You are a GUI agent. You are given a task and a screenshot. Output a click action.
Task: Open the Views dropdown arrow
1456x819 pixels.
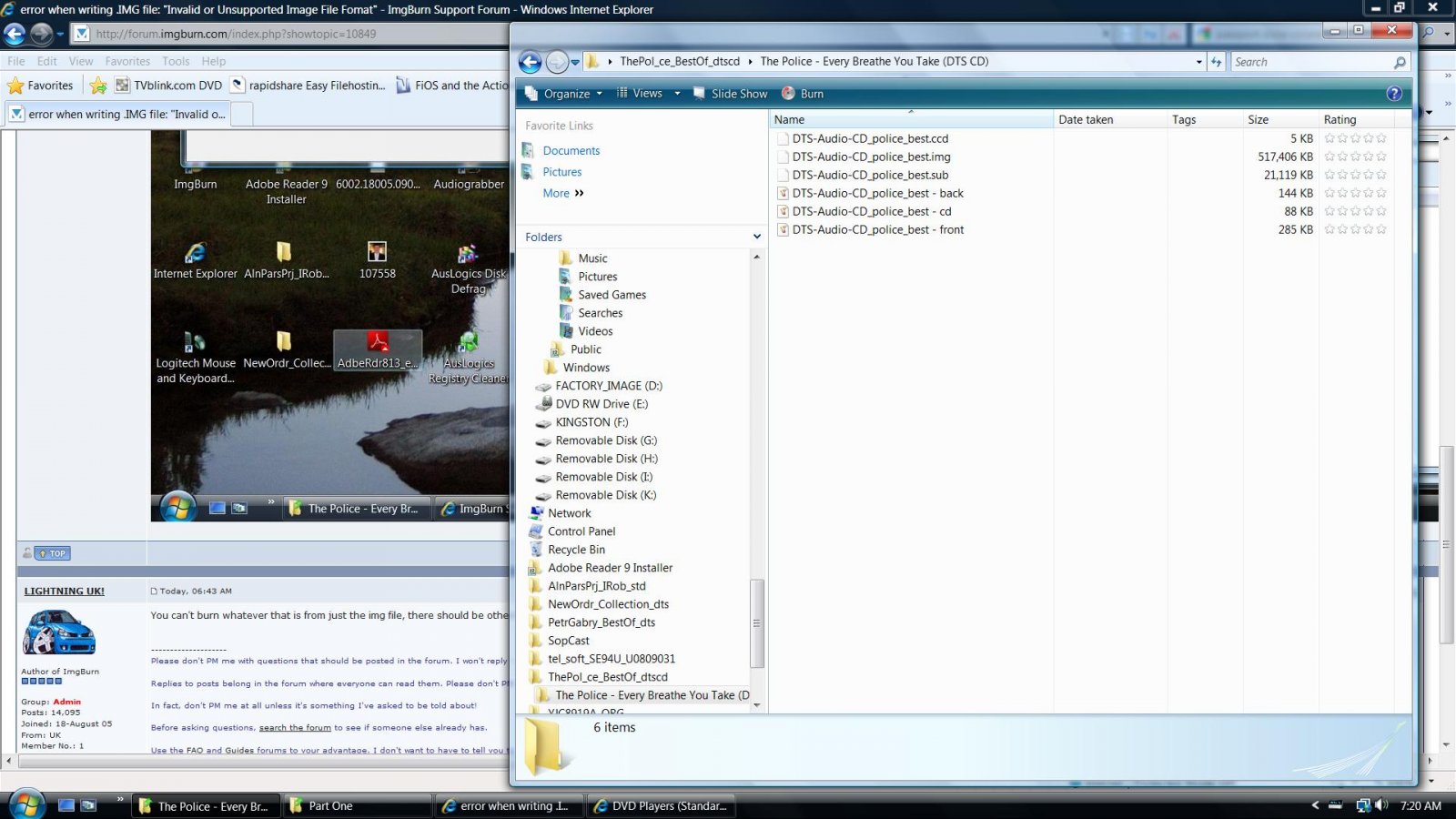click(677, 94)
